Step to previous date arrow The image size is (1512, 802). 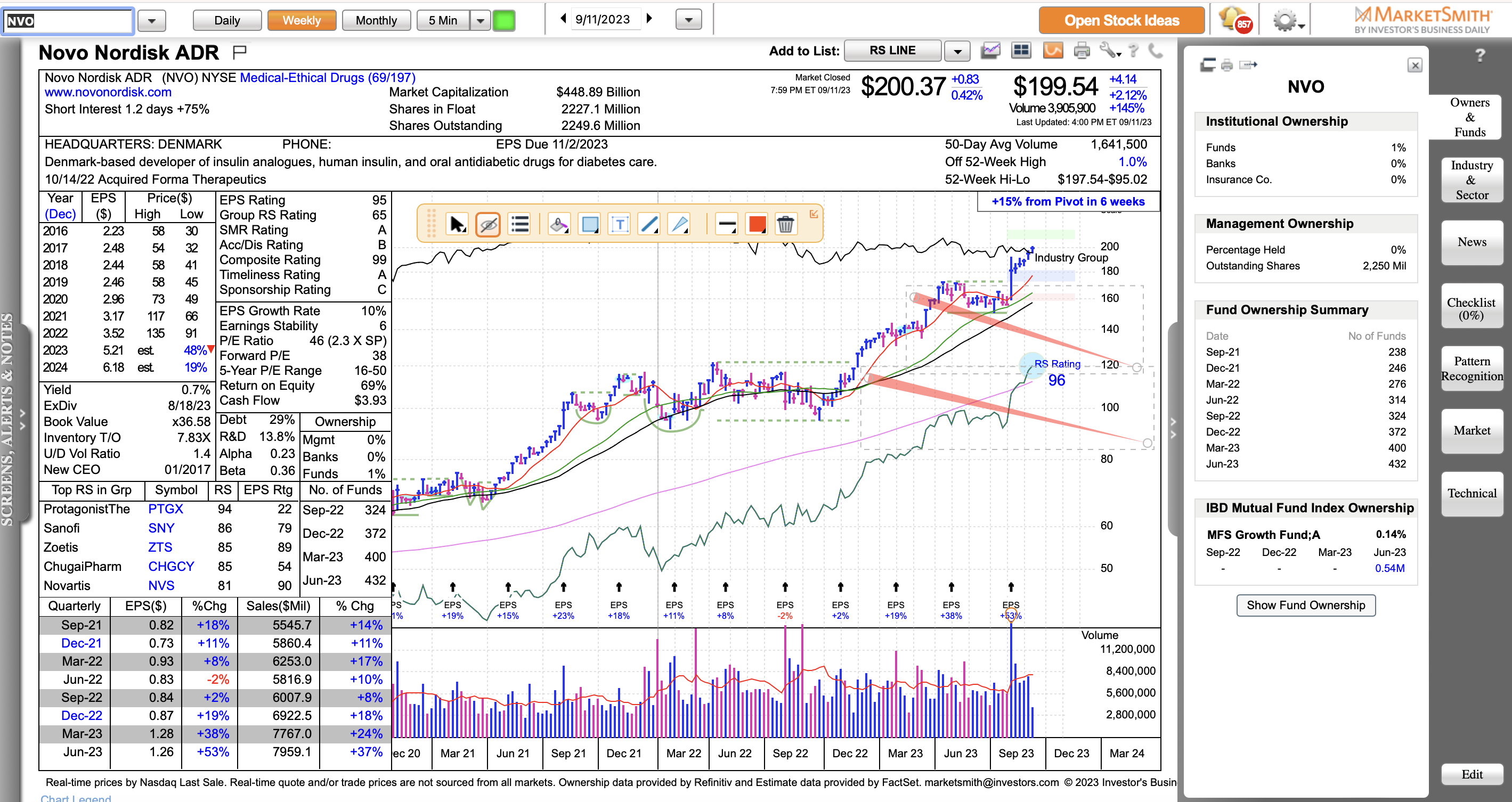[563, 18]
